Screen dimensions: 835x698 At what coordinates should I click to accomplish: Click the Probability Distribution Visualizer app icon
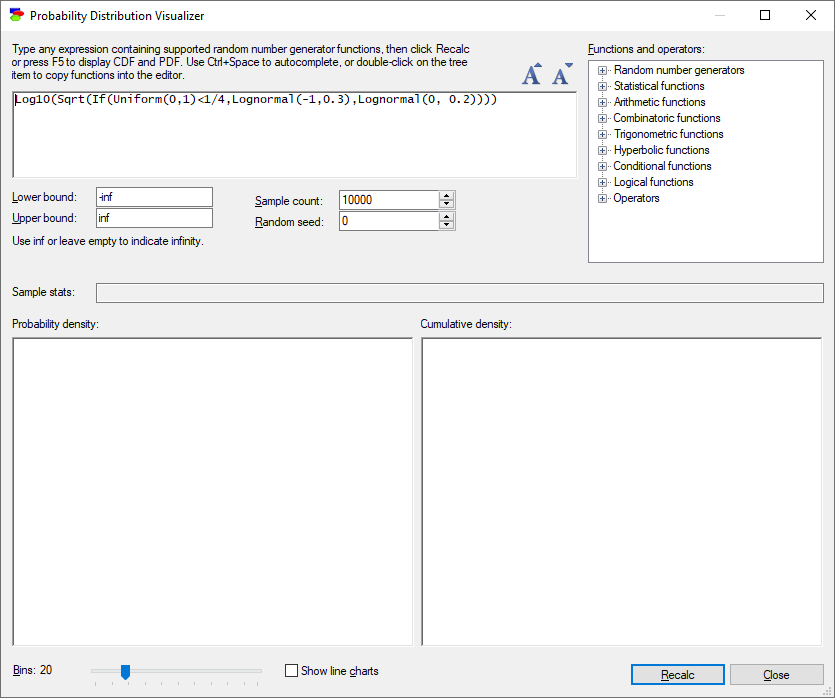[x=17, y=15]
